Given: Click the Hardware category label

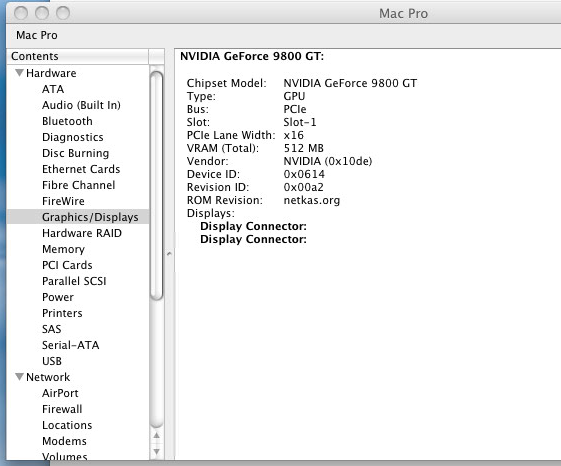Looking at the screenshot, I should tap(51, 73).
